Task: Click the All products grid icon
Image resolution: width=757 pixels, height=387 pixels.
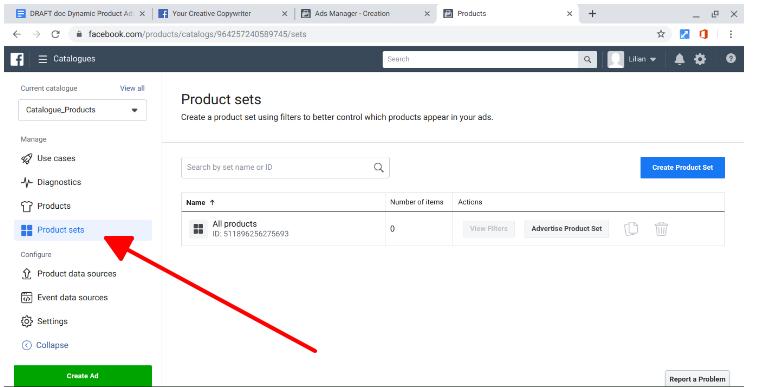Action: click(x=198, y=229)
